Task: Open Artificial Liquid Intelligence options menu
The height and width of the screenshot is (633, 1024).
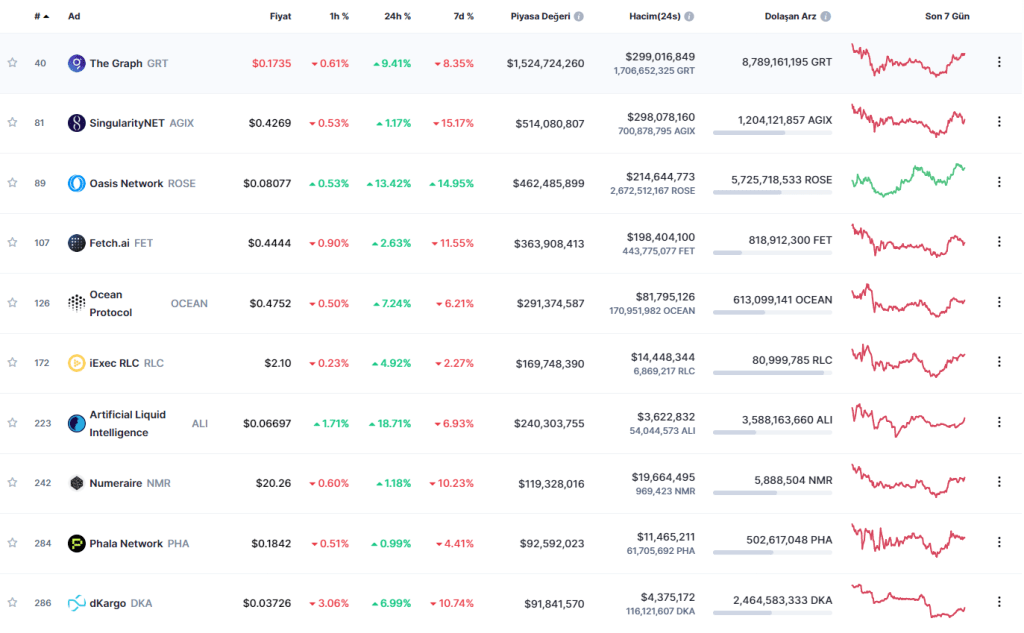Action: click(x=999, y=422)
